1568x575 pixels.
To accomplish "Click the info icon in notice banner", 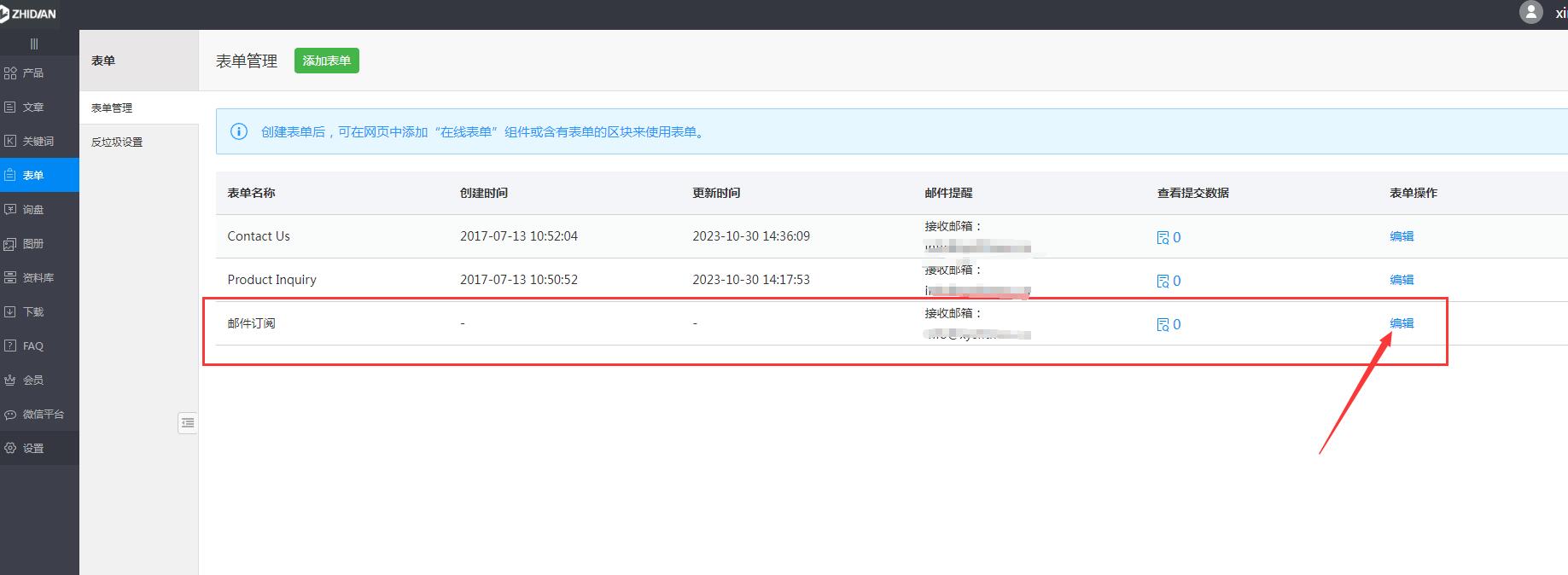I will 239,131.
